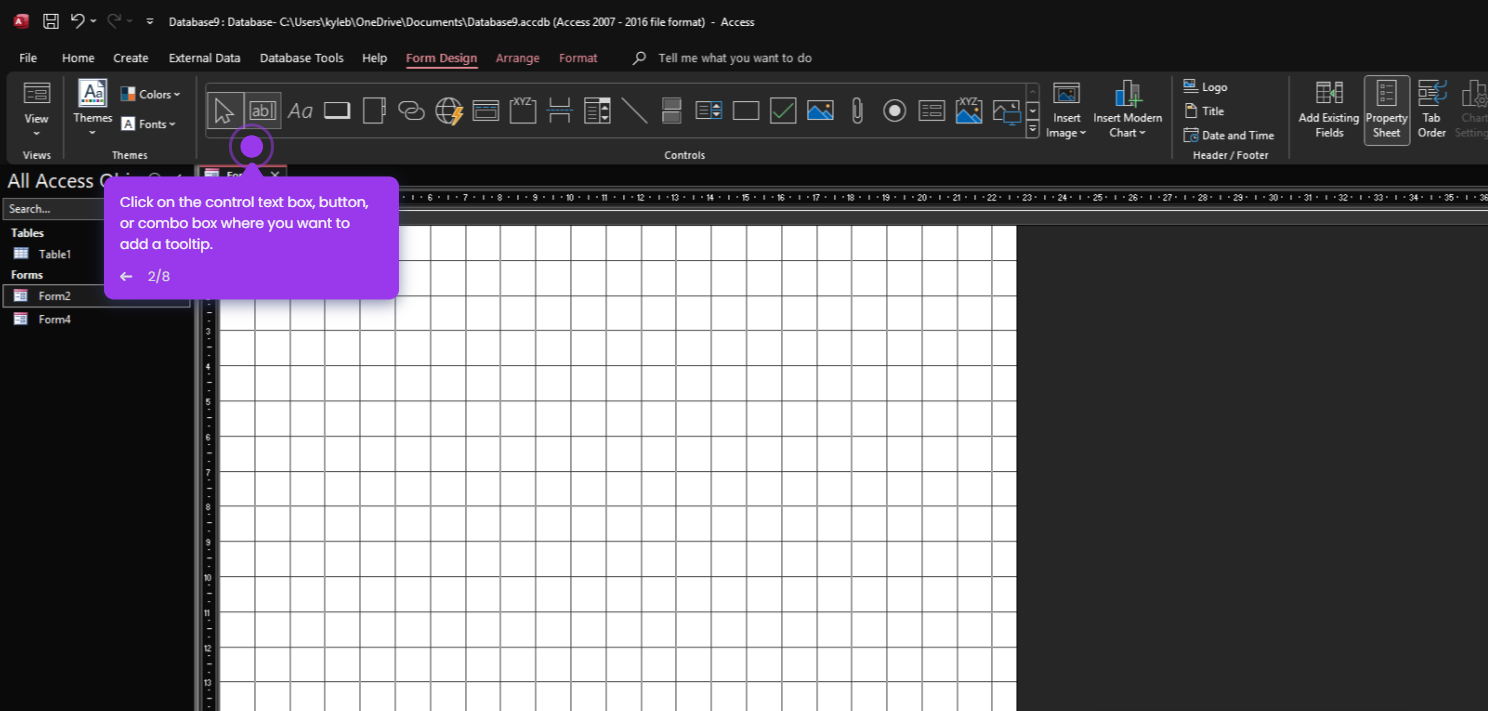Pick the Label control tool
This screenshot has height=711, width=1488.
point(300,110)
